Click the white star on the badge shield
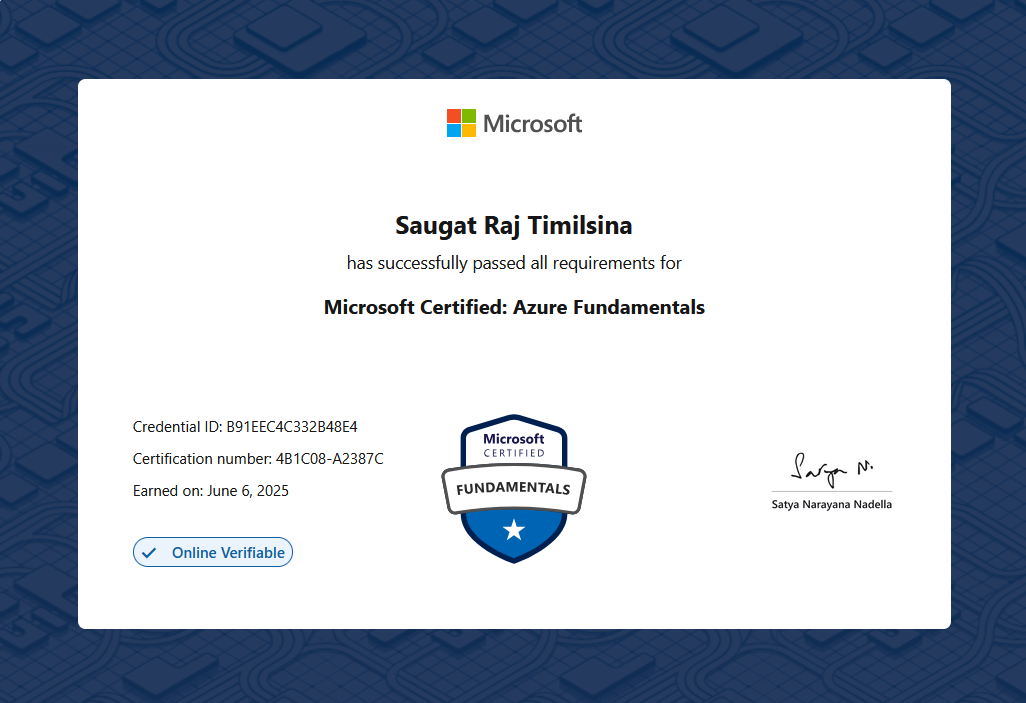The height and width of the screenshot is (703, 1026). click(513, 528)
